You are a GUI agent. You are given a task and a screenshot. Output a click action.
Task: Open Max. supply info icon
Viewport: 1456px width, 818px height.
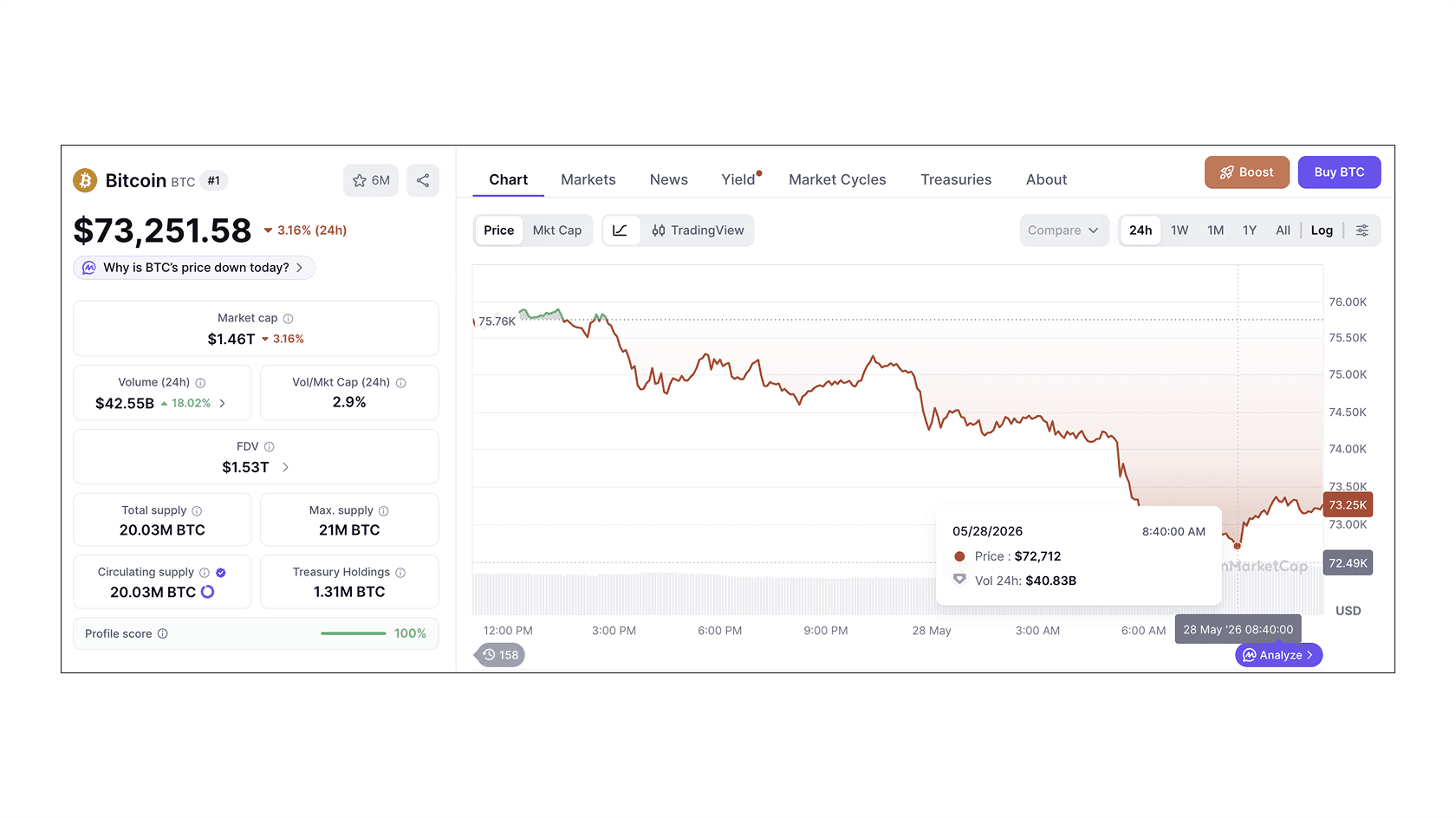tap(384, 511)
